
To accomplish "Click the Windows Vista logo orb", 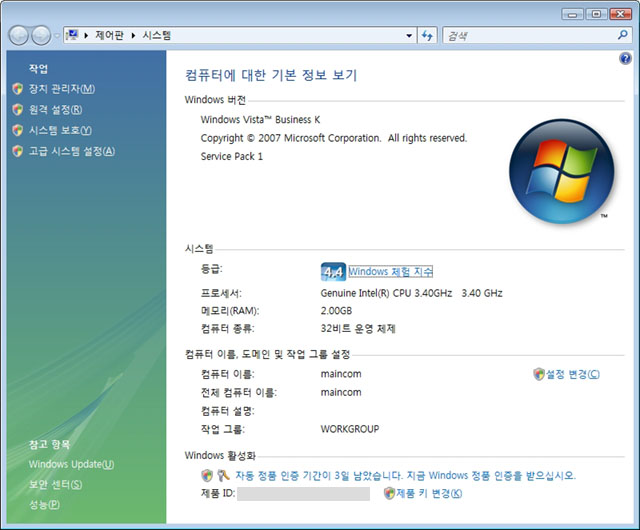I will point(562,171).
